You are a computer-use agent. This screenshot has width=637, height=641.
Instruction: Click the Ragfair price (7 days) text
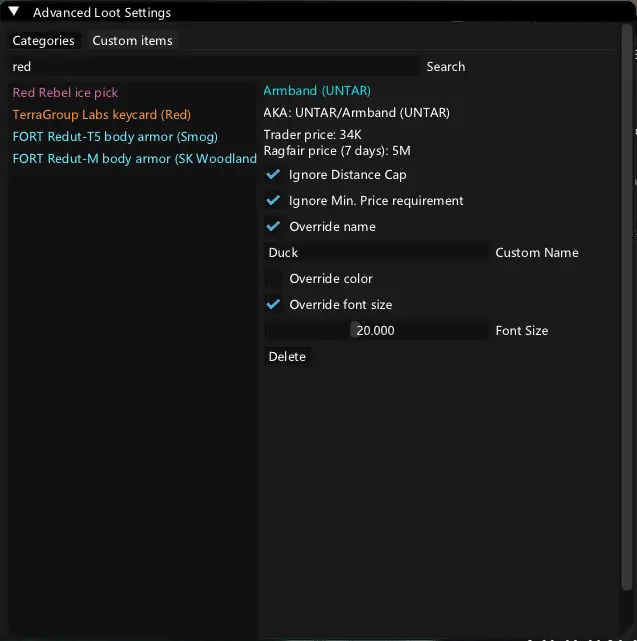(337, 151)
